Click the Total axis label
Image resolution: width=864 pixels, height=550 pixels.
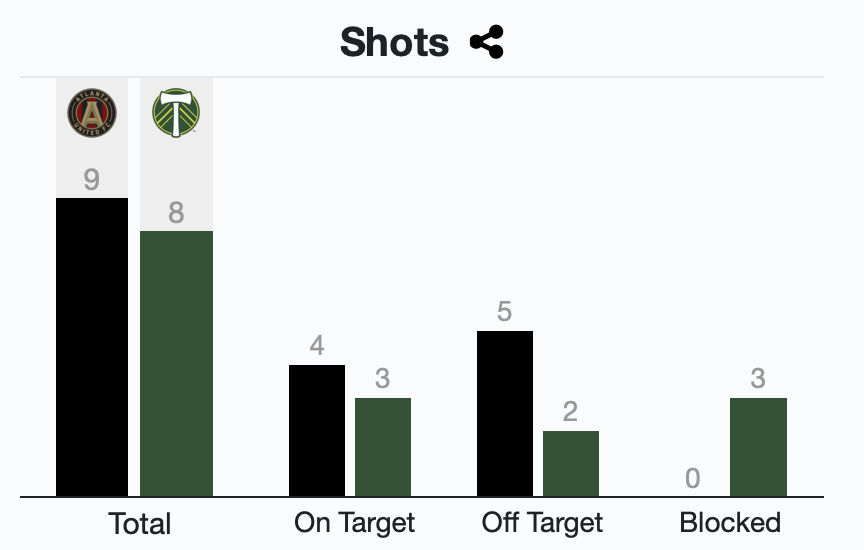[x=139, y=523]
